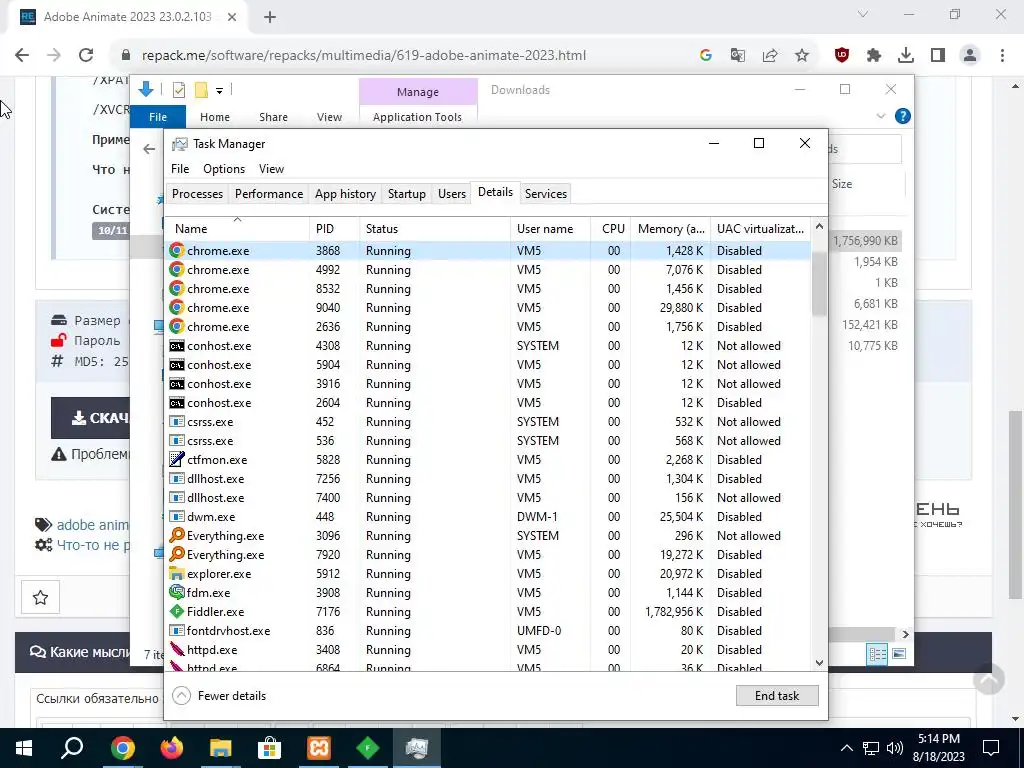
Task: Switch Explorer to the large icons view
Action: (x=899, y=654)
